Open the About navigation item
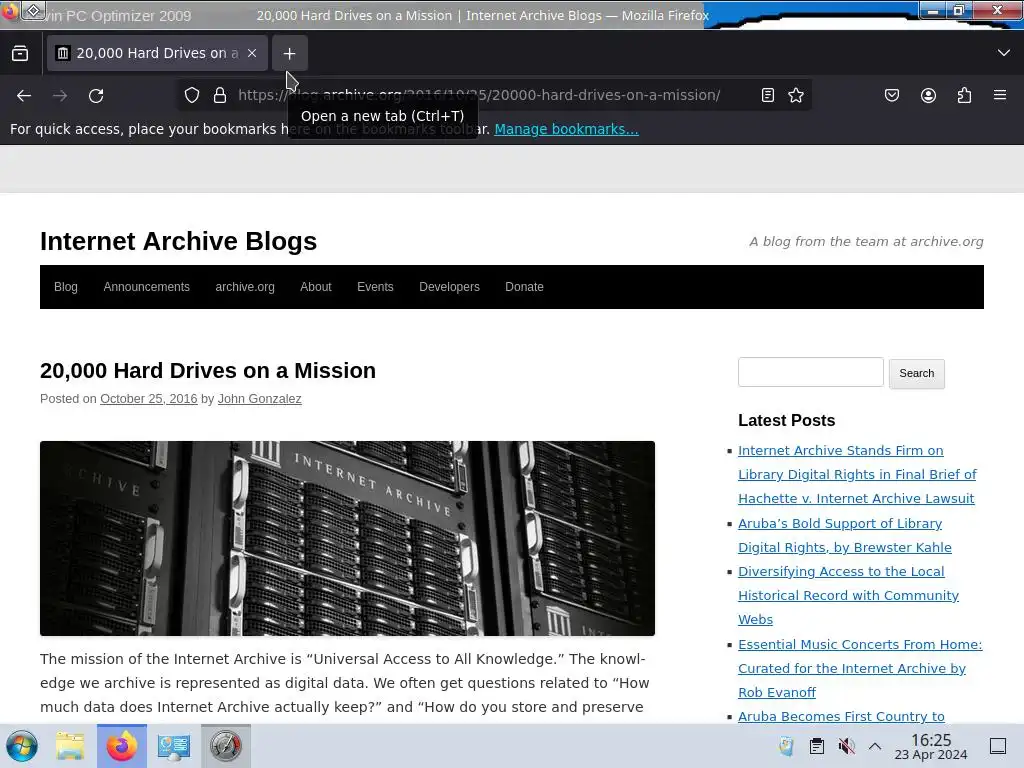 (x=315, y=287)
